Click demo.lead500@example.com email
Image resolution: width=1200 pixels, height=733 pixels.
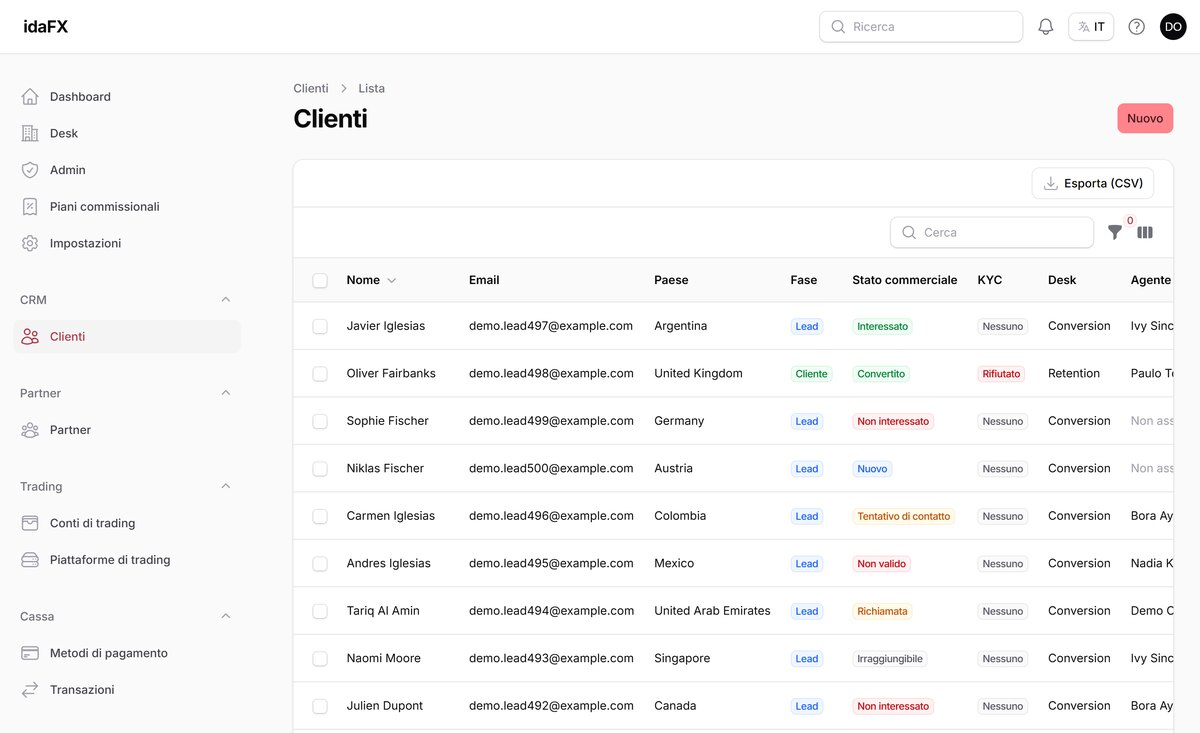pos(551,468)
